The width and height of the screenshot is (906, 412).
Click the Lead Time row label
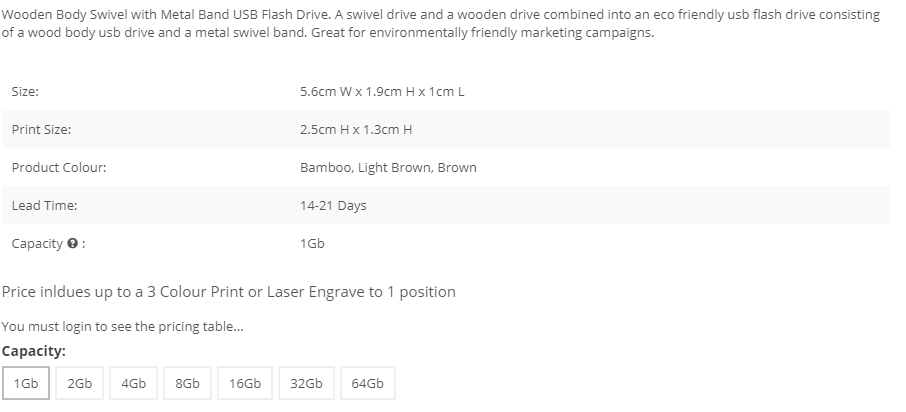click(x=44, y=206)
